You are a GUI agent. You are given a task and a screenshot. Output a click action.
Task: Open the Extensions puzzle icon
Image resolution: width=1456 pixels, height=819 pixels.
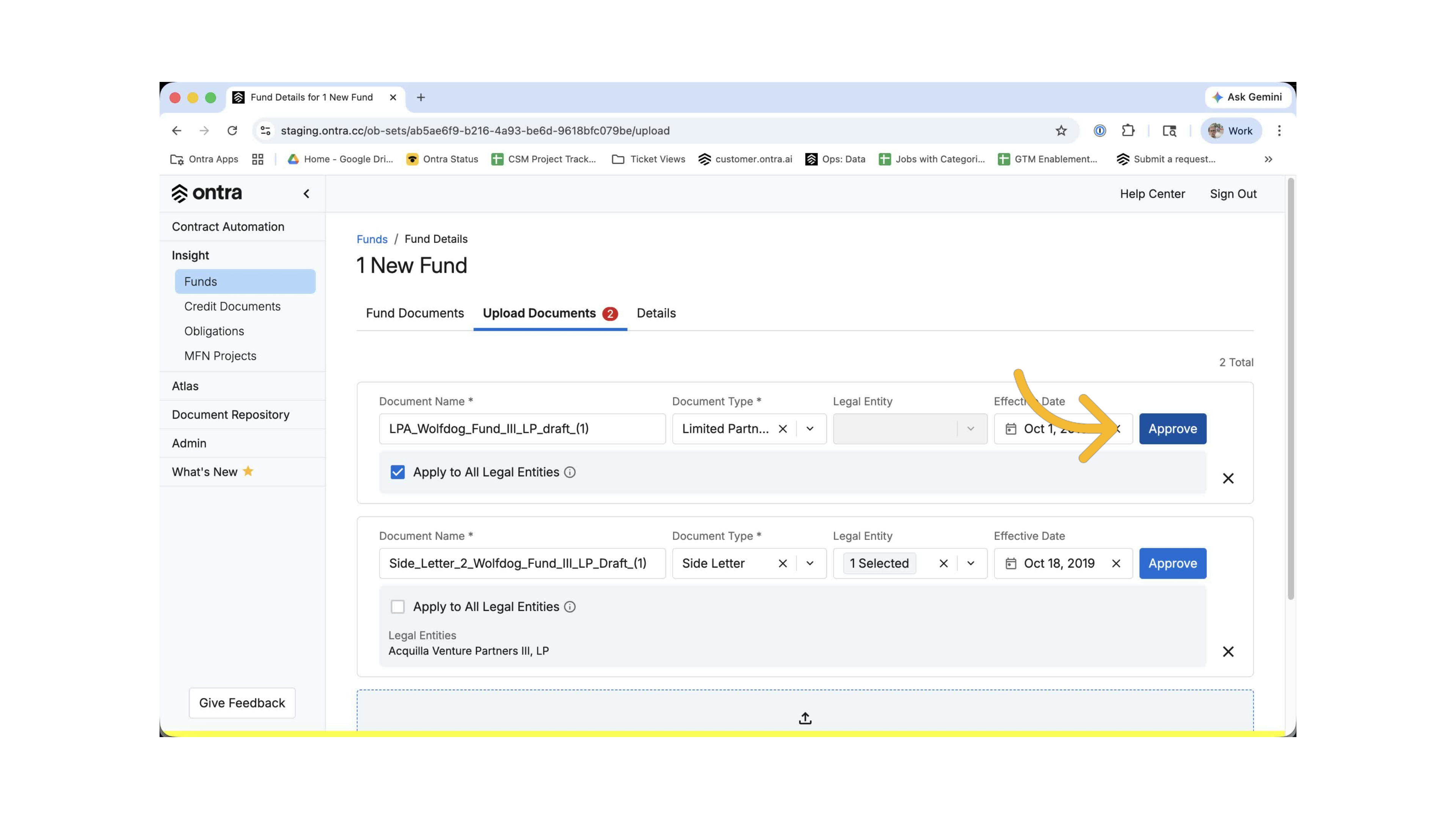(1128, 130)
